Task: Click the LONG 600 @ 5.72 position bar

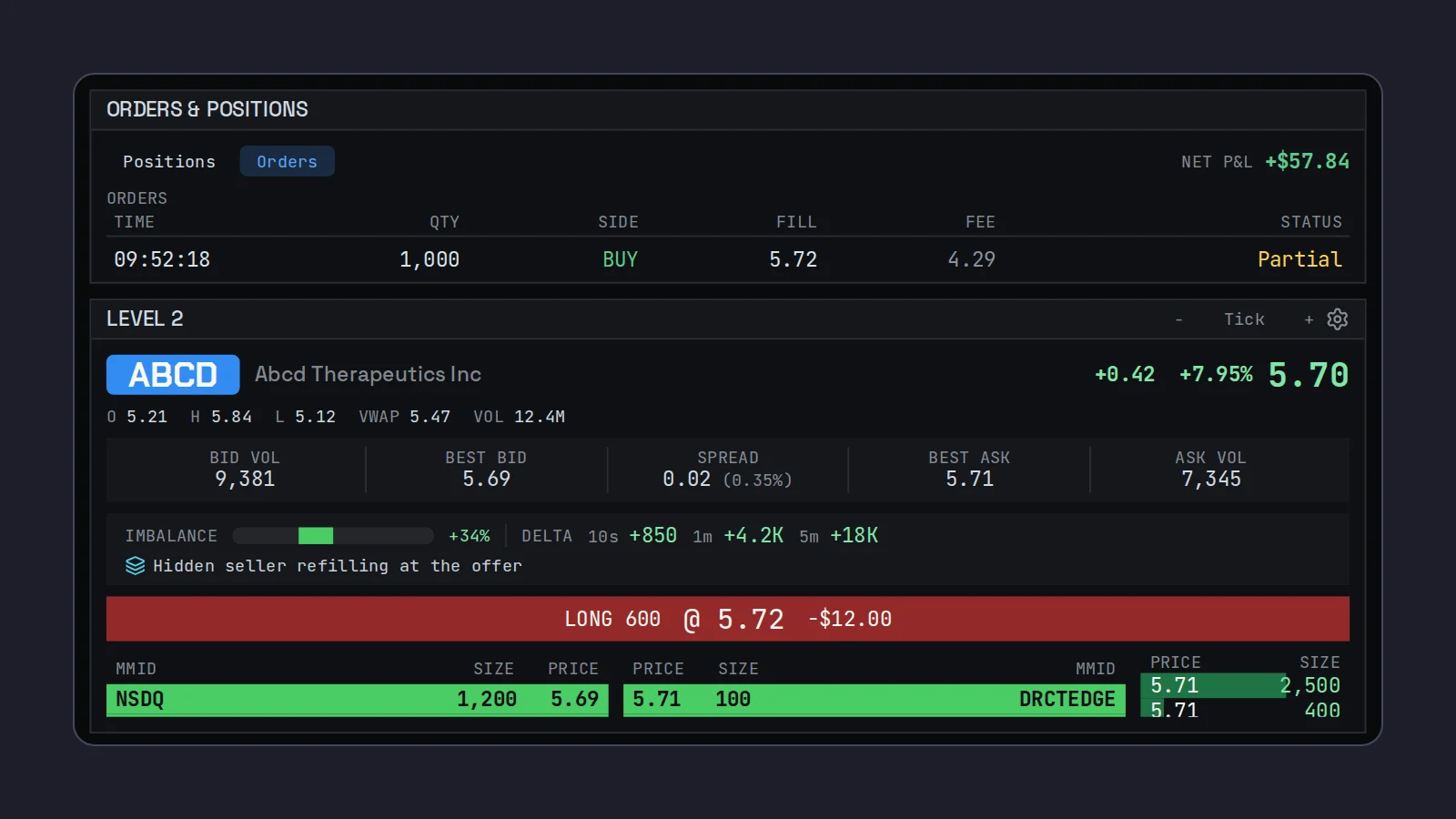Action: (x=728, y=619)
